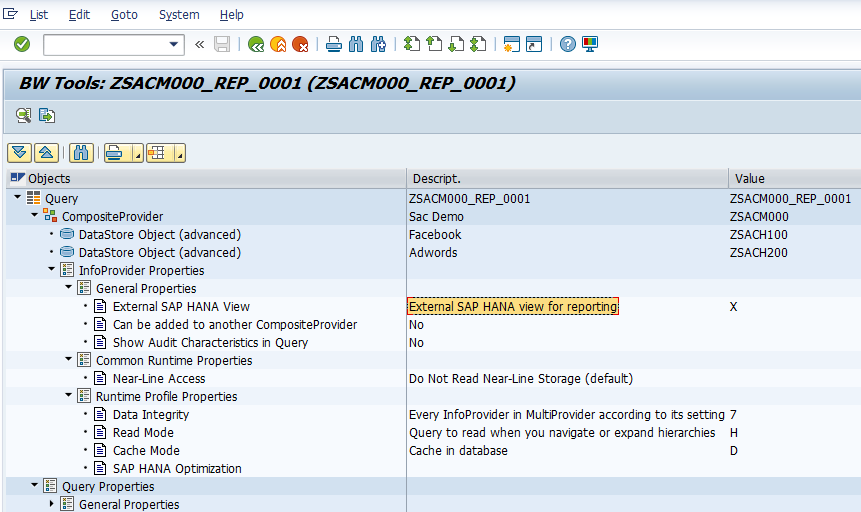Click the ZSACH100 value cell

click(x=758, y=235)
